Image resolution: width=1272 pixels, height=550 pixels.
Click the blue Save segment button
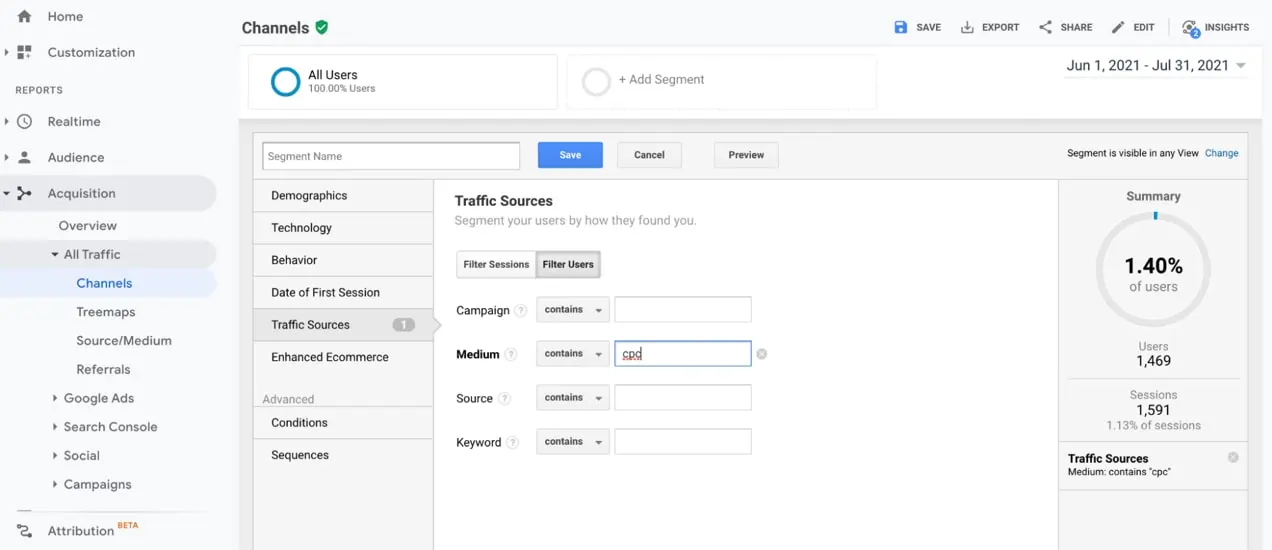tap(570, 155)
